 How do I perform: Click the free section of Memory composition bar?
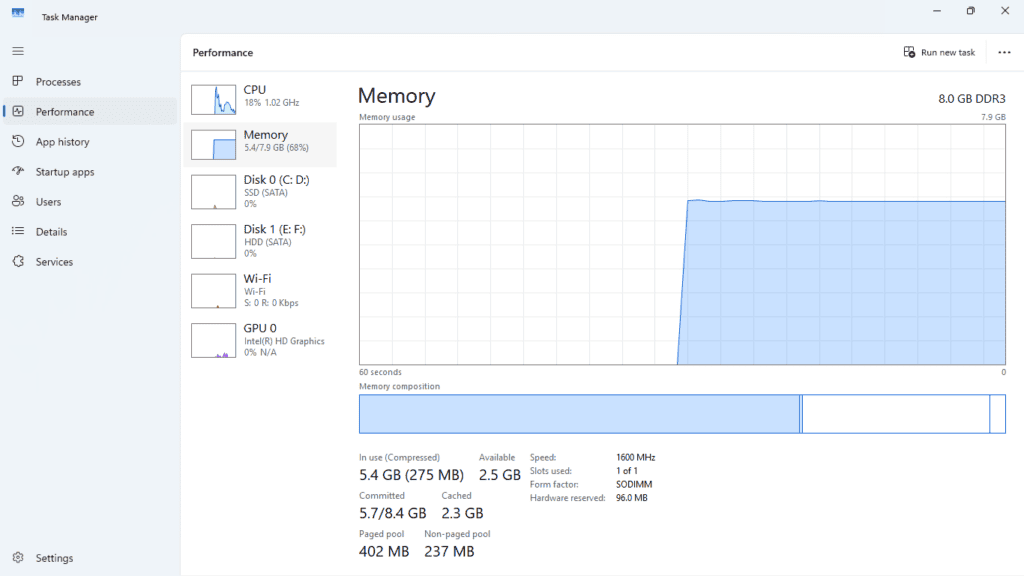pyautogui.click(x=998, y=413)
